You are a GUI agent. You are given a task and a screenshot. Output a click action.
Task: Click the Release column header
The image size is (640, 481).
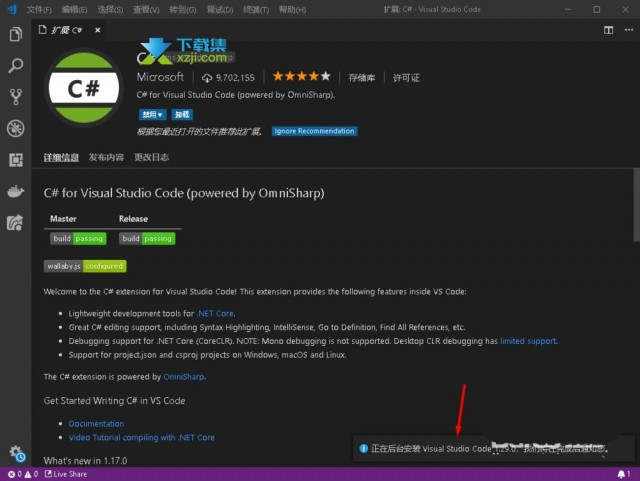[133, 219]
